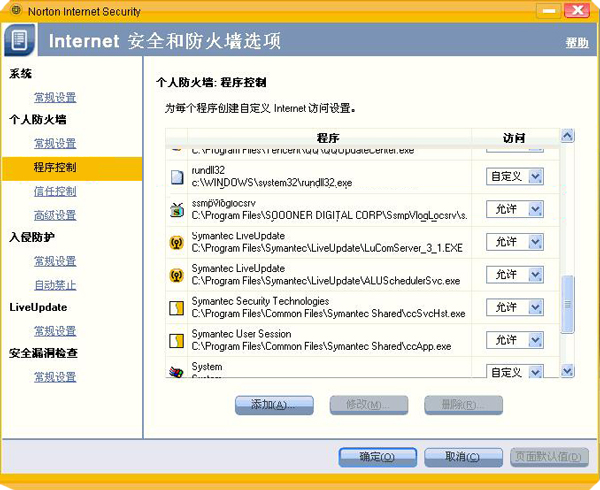
Task: Minimize the Norton Internet Security window
Action: pos(549,11)
